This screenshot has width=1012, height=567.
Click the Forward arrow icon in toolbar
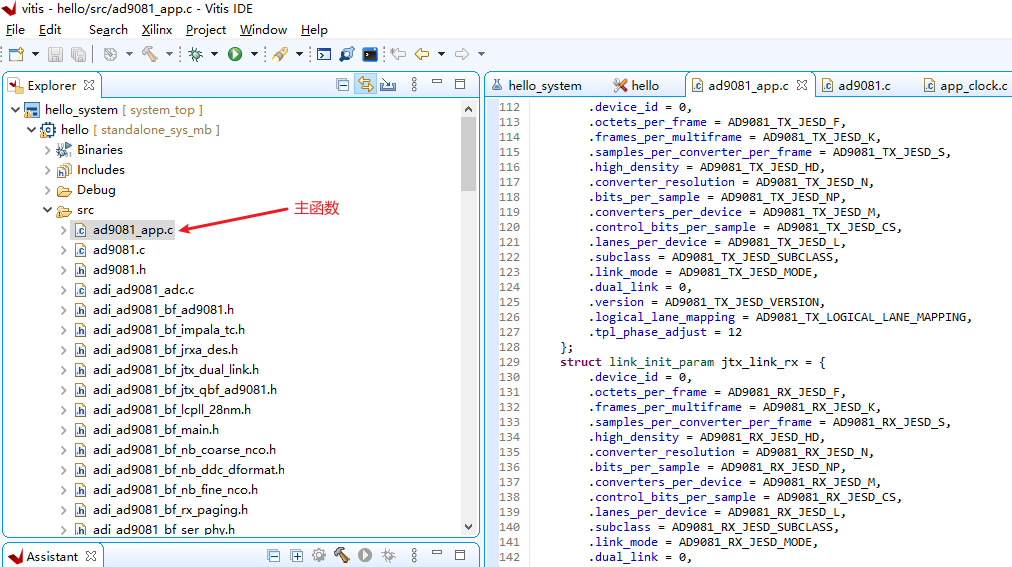pyautogui.click(x=461, y=54)
